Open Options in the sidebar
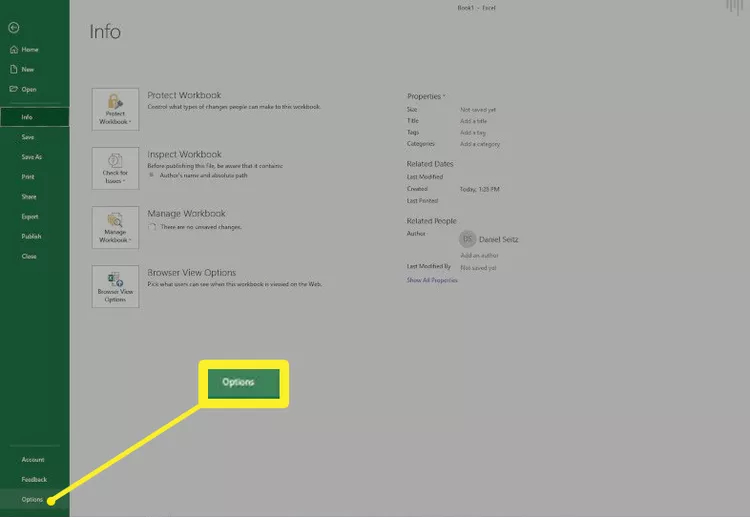This screenshot has width=750, height=517. (34, 499)
